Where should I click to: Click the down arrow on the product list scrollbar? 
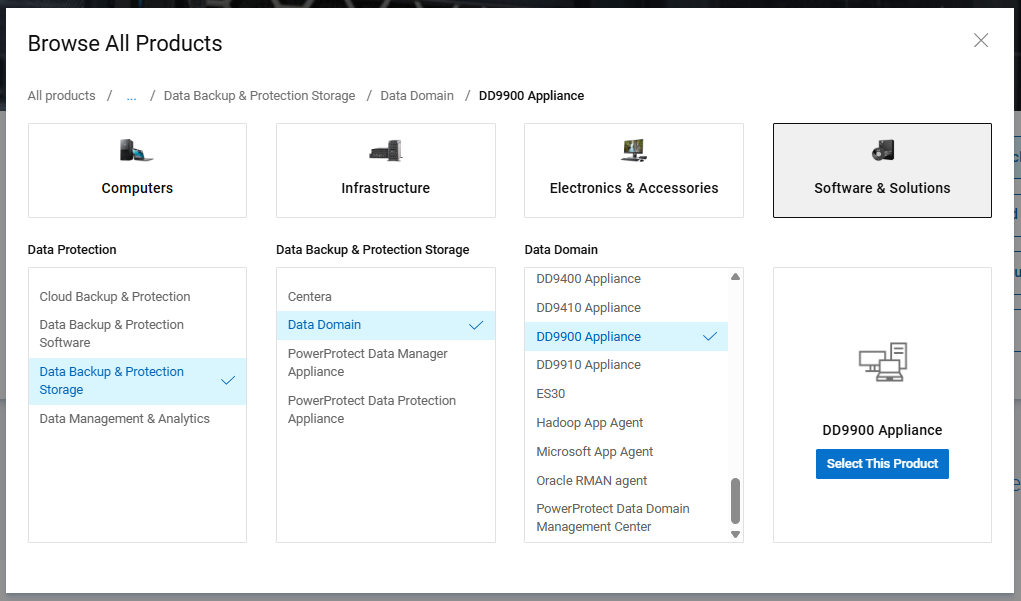[x=735, y=535]
